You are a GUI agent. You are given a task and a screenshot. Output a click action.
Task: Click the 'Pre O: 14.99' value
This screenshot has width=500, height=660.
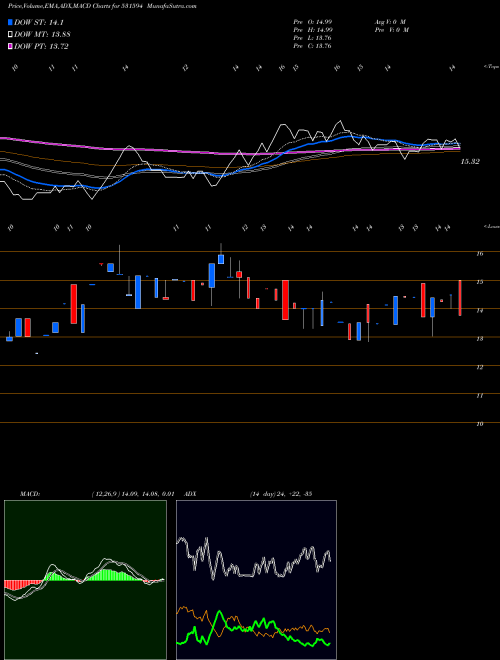pos(313,22)
